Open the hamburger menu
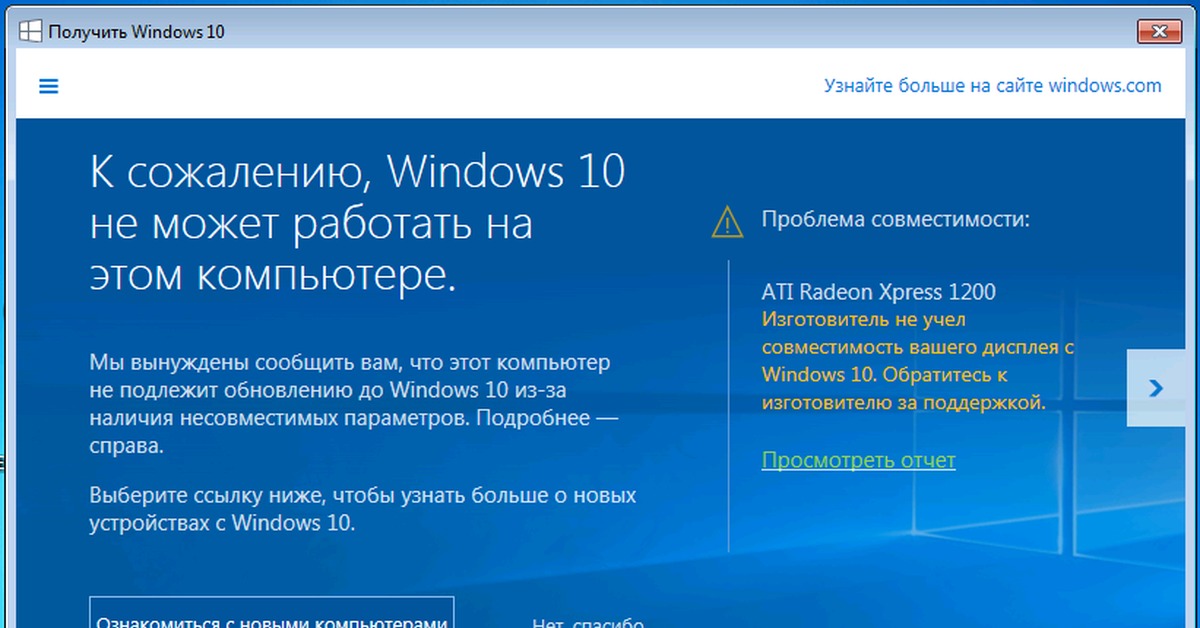The height and width of the screenshot is (628, 1200). pyautogui.click(x=48, y=86)
